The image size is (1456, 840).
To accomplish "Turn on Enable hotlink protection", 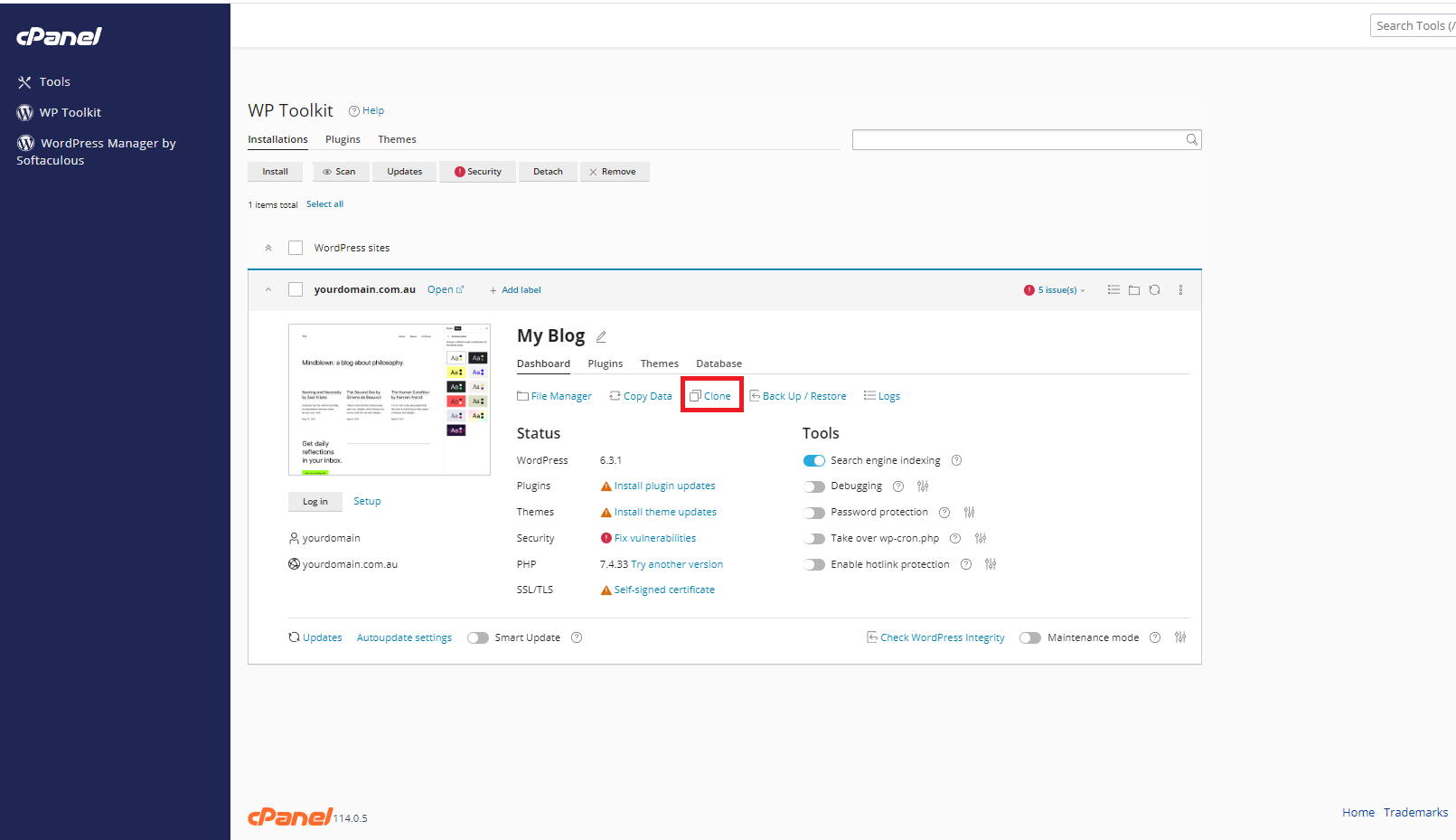I will click(814, 564).
